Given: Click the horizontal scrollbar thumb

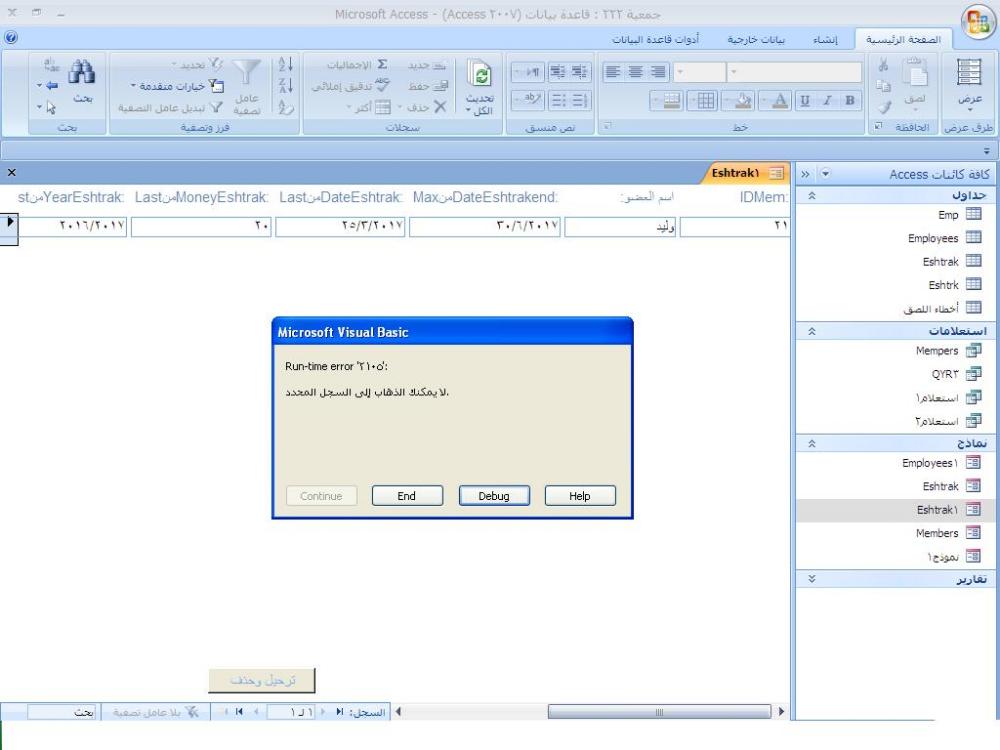Looking at the screenshot, I should tap(659, 712).
